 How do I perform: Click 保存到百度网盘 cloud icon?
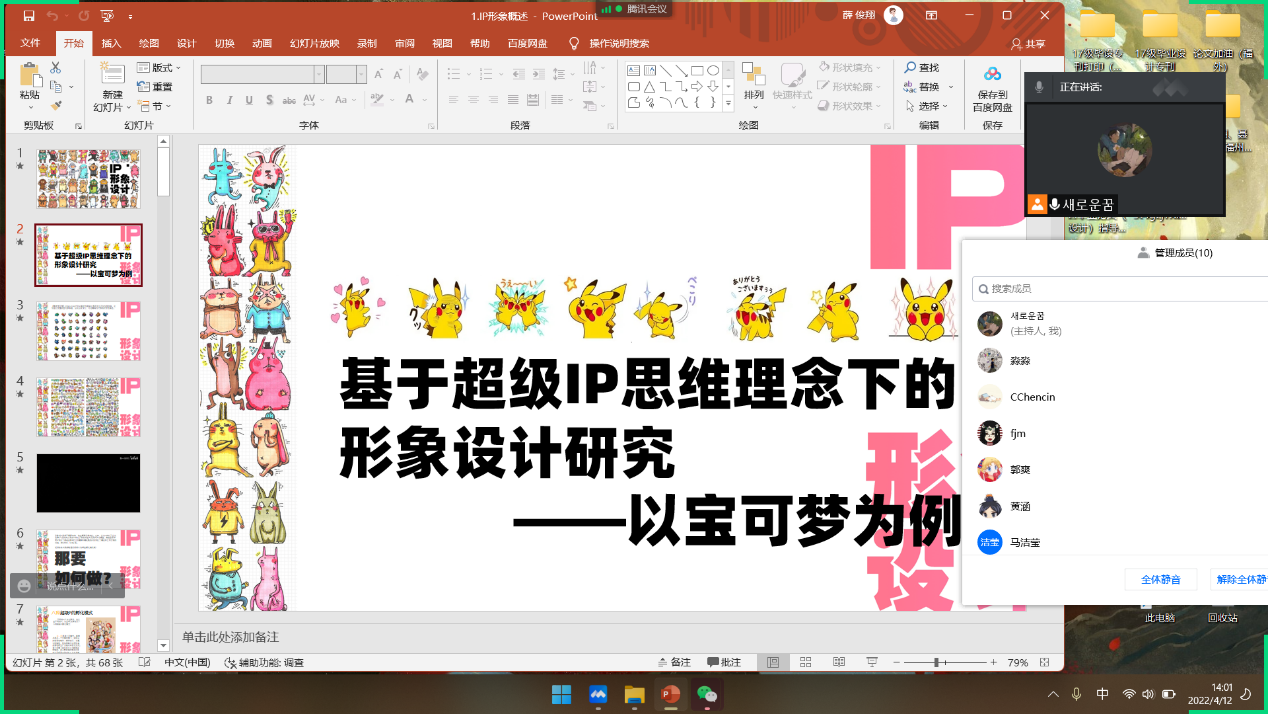click(992, 74)
